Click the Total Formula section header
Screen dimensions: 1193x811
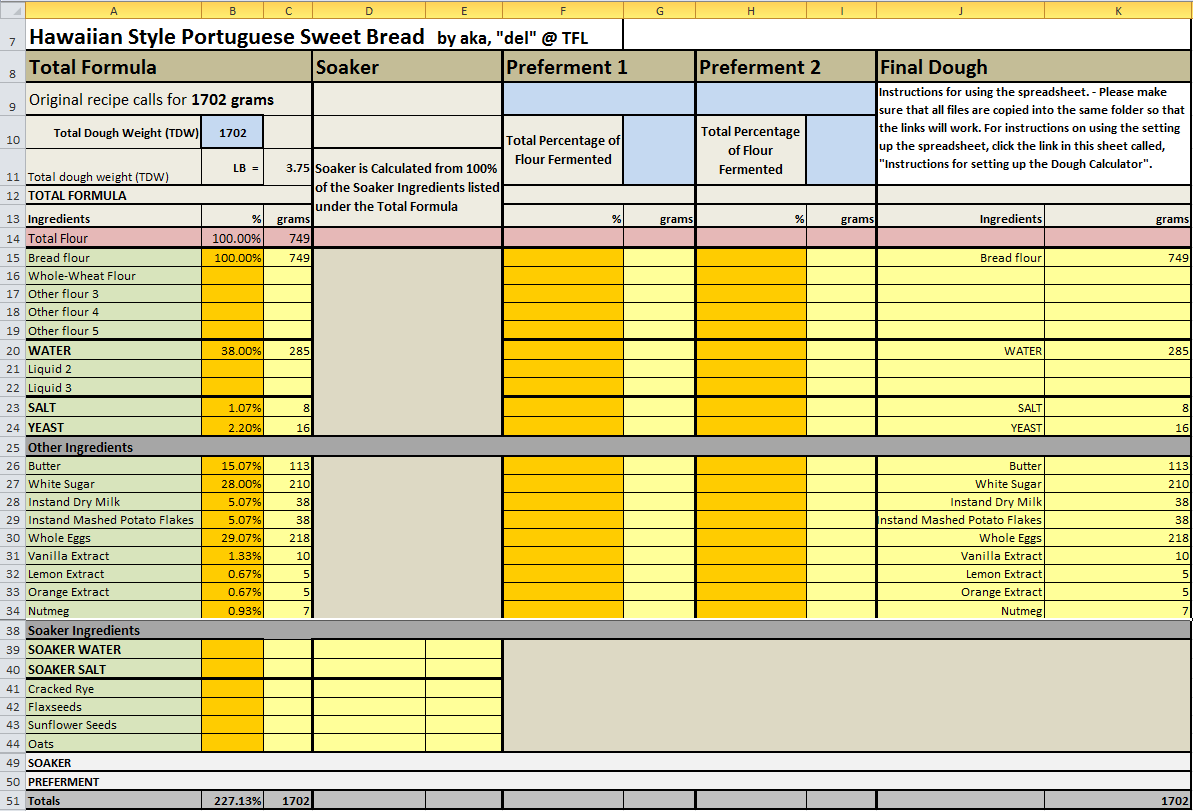[x=169, y=67]
